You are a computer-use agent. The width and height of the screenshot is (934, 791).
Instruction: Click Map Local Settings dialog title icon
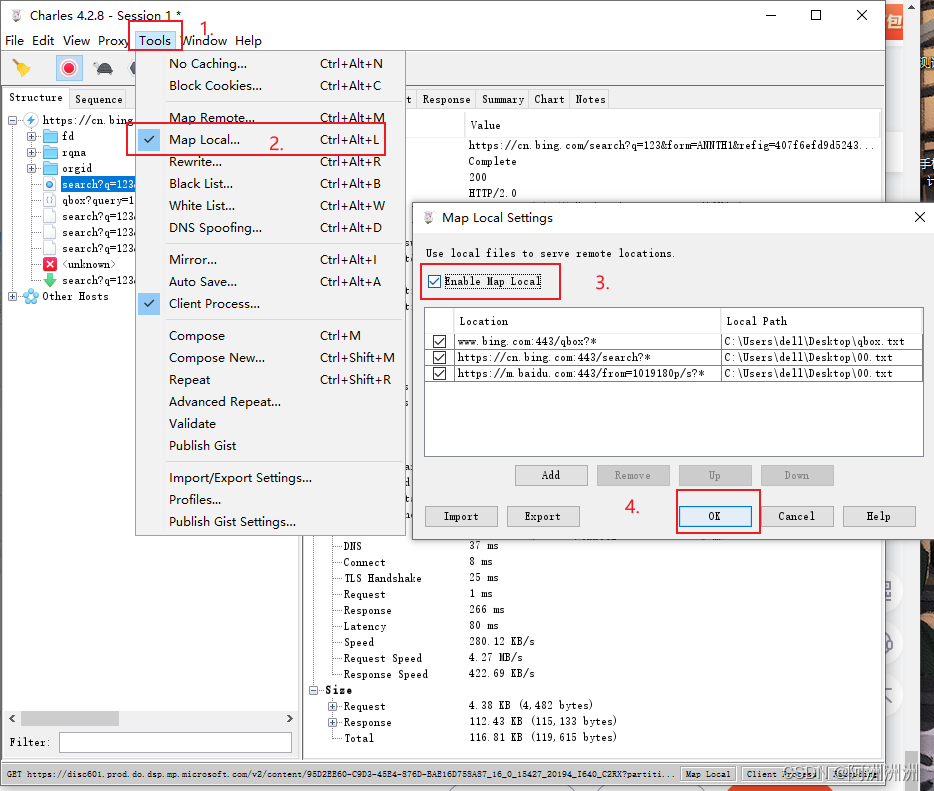pos(428,217)
